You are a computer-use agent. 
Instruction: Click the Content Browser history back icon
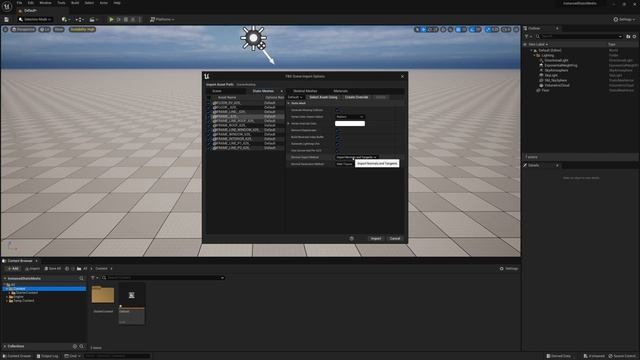[67, 269]
